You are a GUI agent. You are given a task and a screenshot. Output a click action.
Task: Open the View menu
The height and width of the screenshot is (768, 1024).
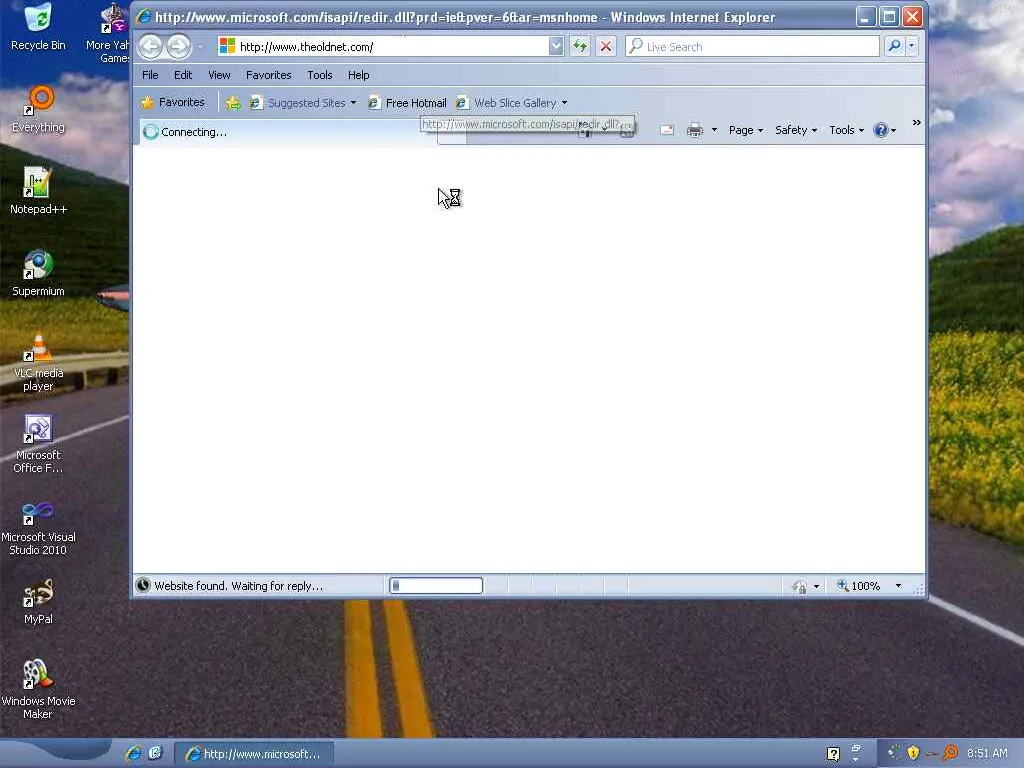tap(219, 75)
